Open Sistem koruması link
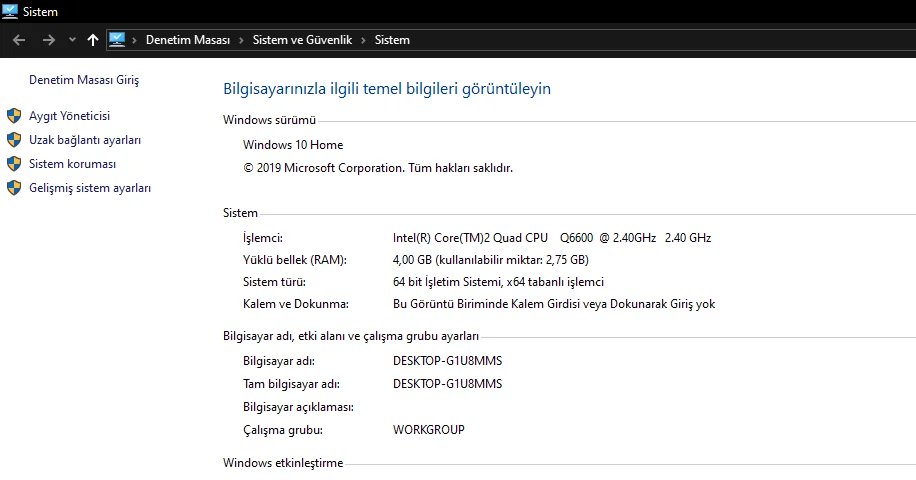 [x=72, y=164]
